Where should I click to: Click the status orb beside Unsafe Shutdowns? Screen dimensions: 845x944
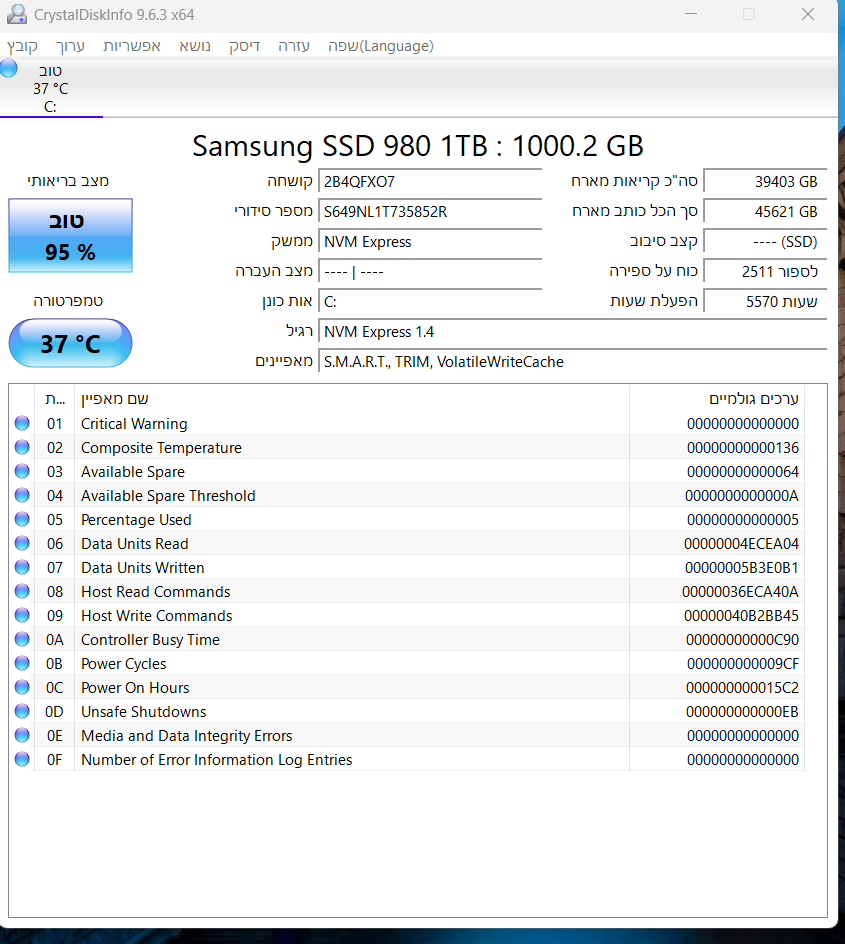click(x=22, y=711)
